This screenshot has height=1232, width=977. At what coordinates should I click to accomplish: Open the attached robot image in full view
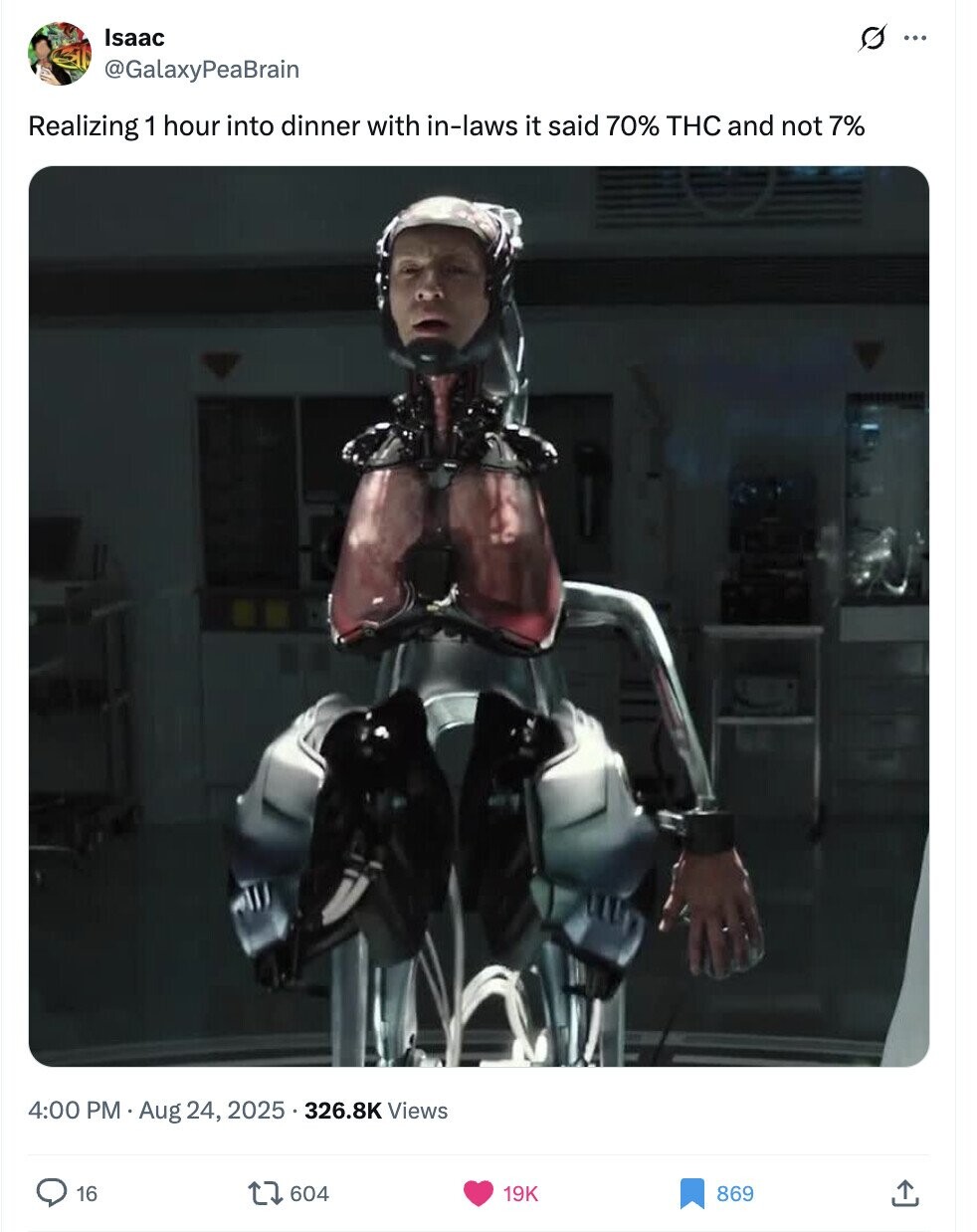479,616
